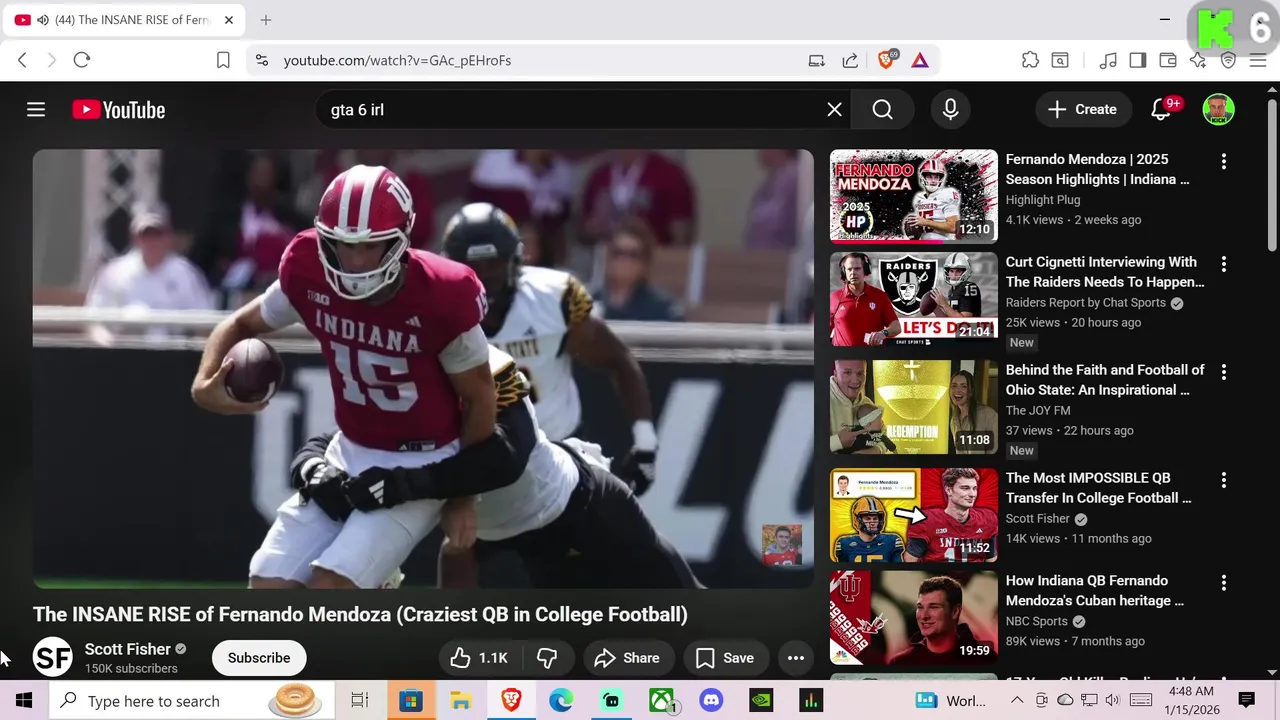Open Brave Wallet icon
The width and height of the screenshot is (1280, 720).
[1167, 60]
